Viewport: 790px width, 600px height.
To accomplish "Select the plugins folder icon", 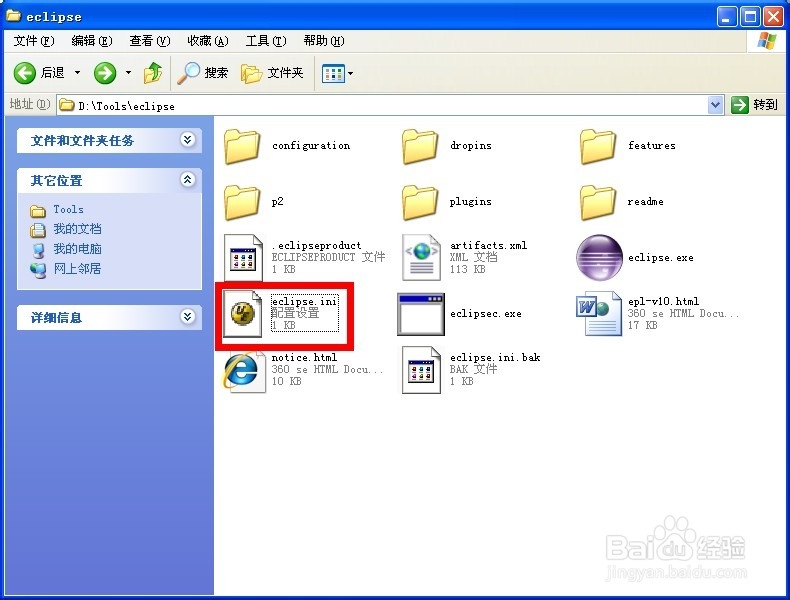I will tap(419, 202).
